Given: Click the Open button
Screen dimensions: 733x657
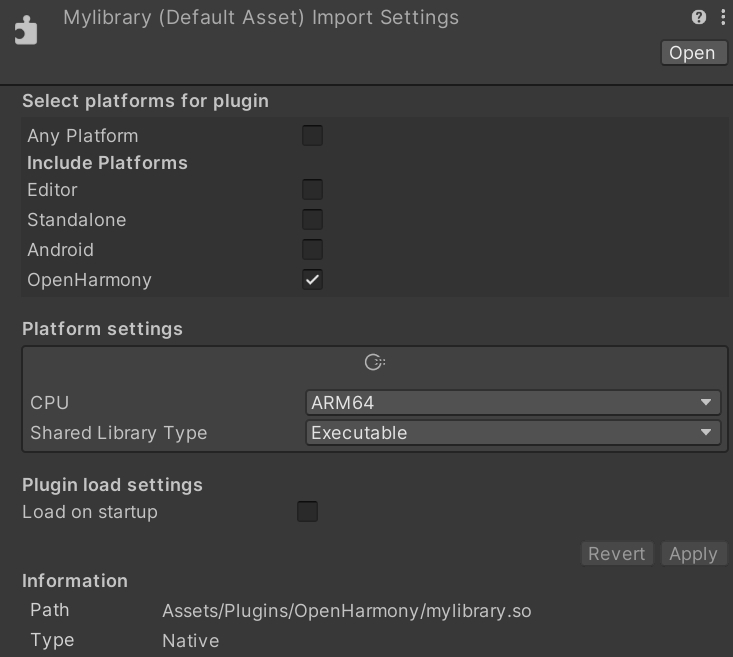Looking at the screenshot, I should pyautogui.click(x=692, y=53).
